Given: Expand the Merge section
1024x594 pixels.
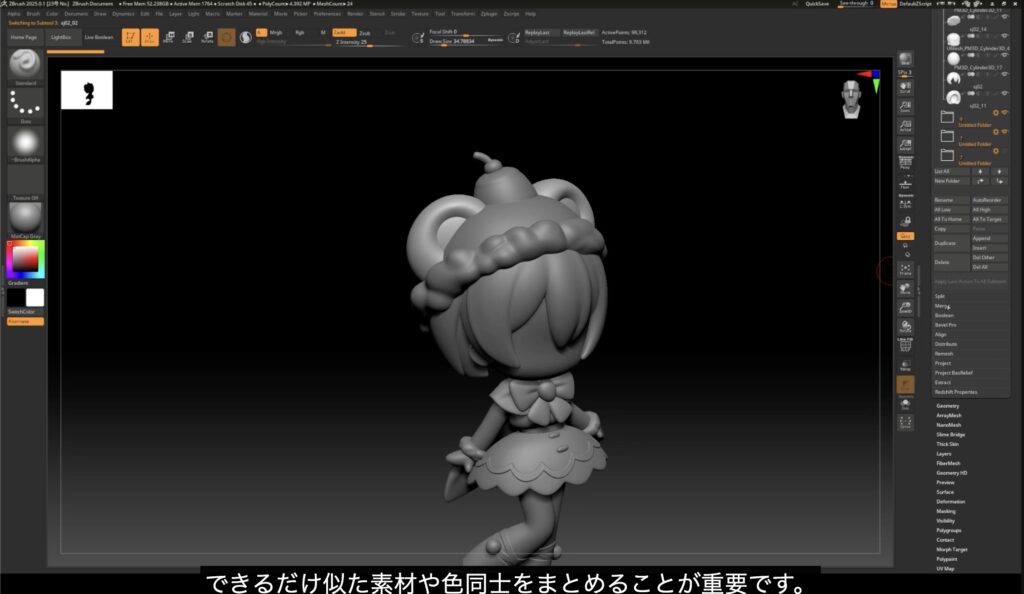Looking at the screenshot, I should coord(941,305).
